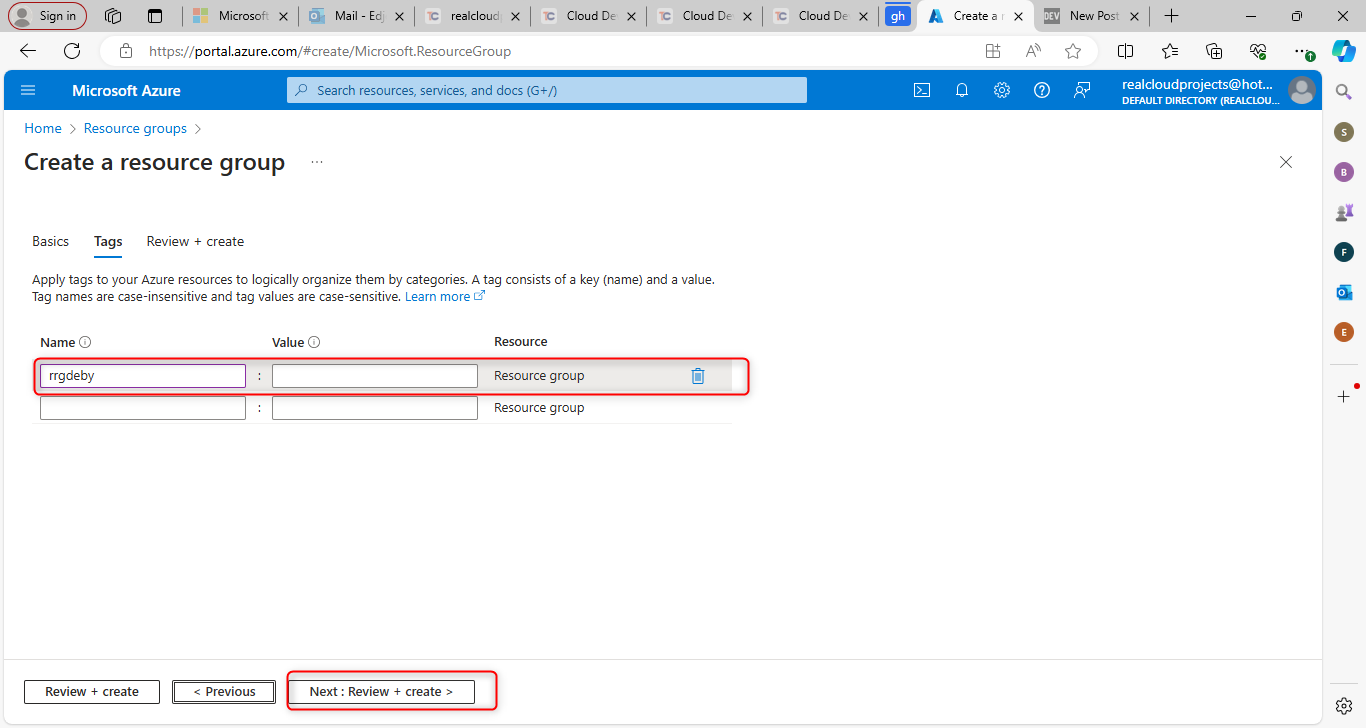Switch to the Review + create tab
This screenshot has height=728, width=1366.
195,242
